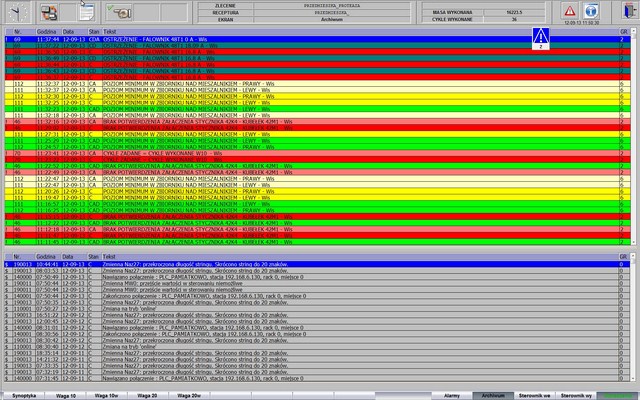
Task: Open the document report icon
Action: 87,12
